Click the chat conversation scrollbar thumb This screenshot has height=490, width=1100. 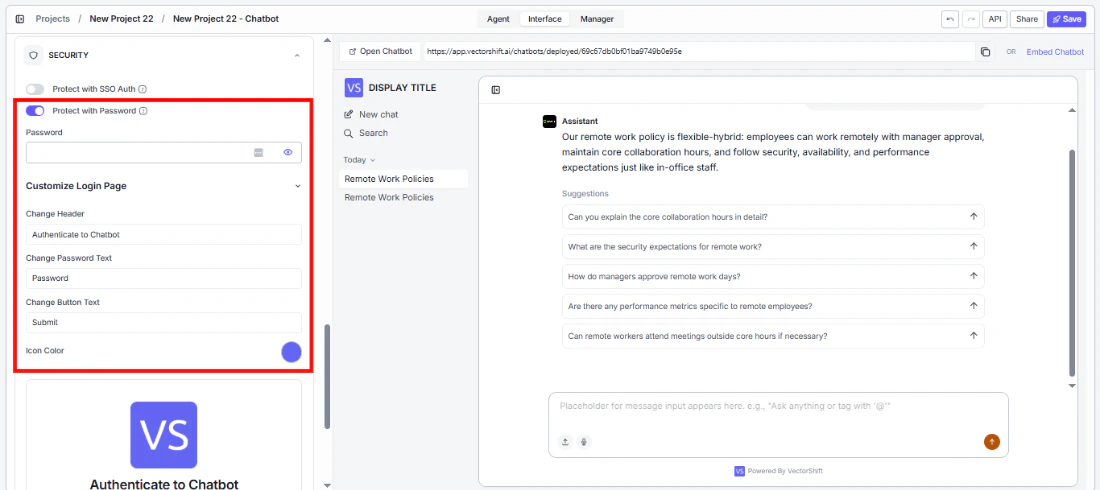[x=1071, y=262]
